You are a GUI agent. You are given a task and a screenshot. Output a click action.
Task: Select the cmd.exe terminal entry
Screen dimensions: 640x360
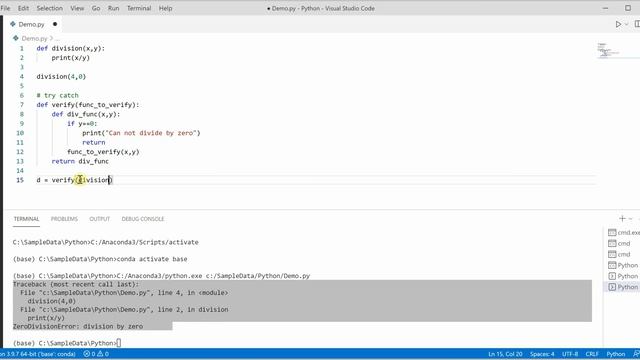[624, 233]
